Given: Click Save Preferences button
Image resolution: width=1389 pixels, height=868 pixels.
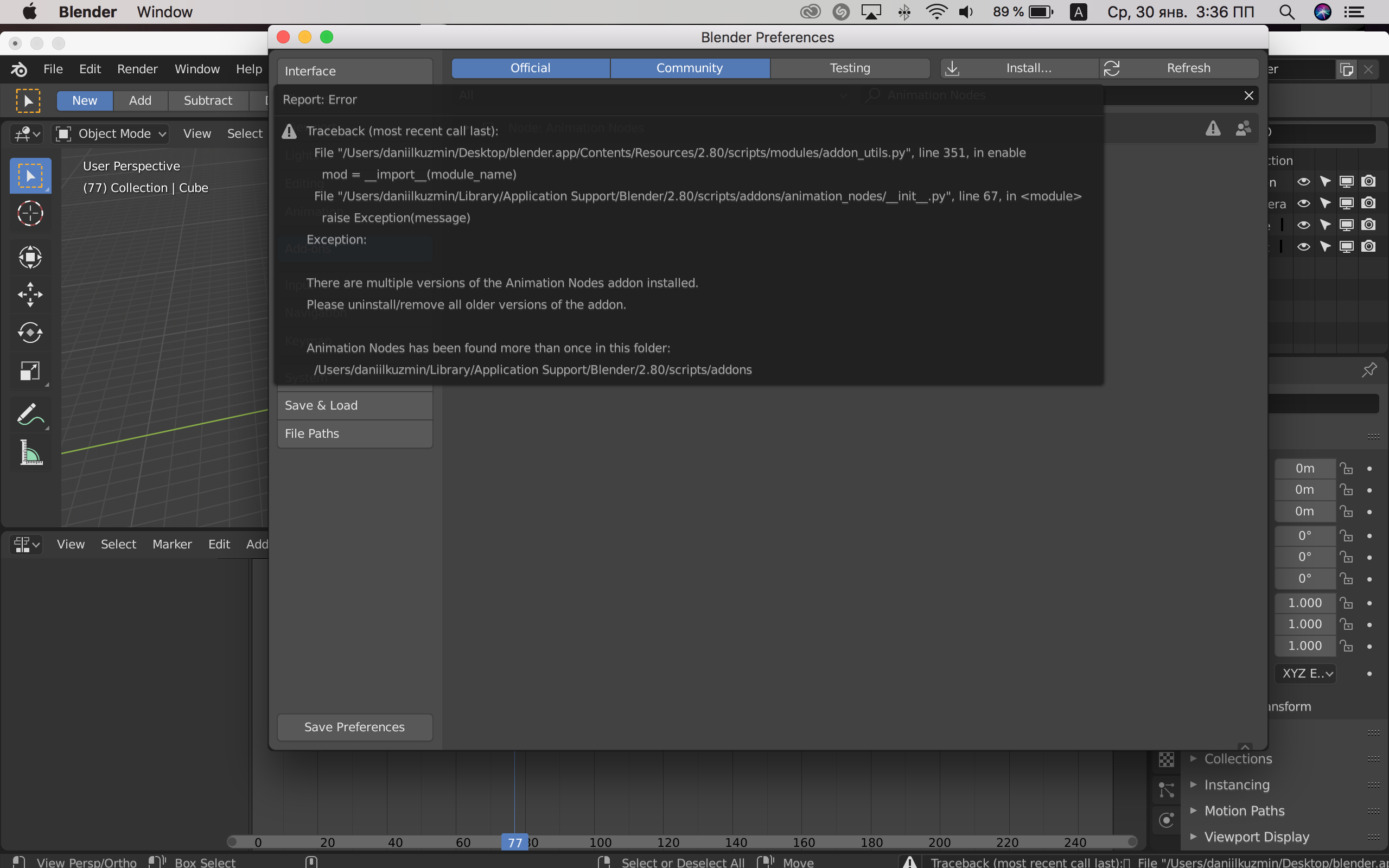Looking at the screenshot, I should pyautogui.click(x=355, y=727).
